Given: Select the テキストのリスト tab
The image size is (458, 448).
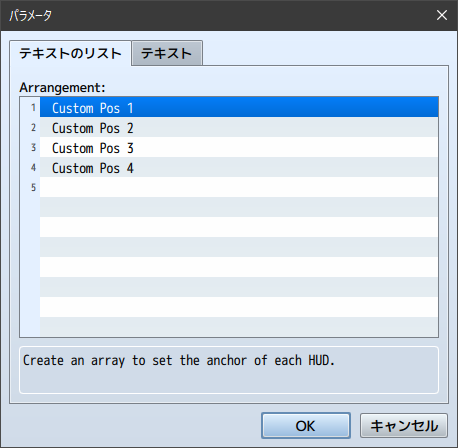Looking at the screenshot, I should 70,53.
